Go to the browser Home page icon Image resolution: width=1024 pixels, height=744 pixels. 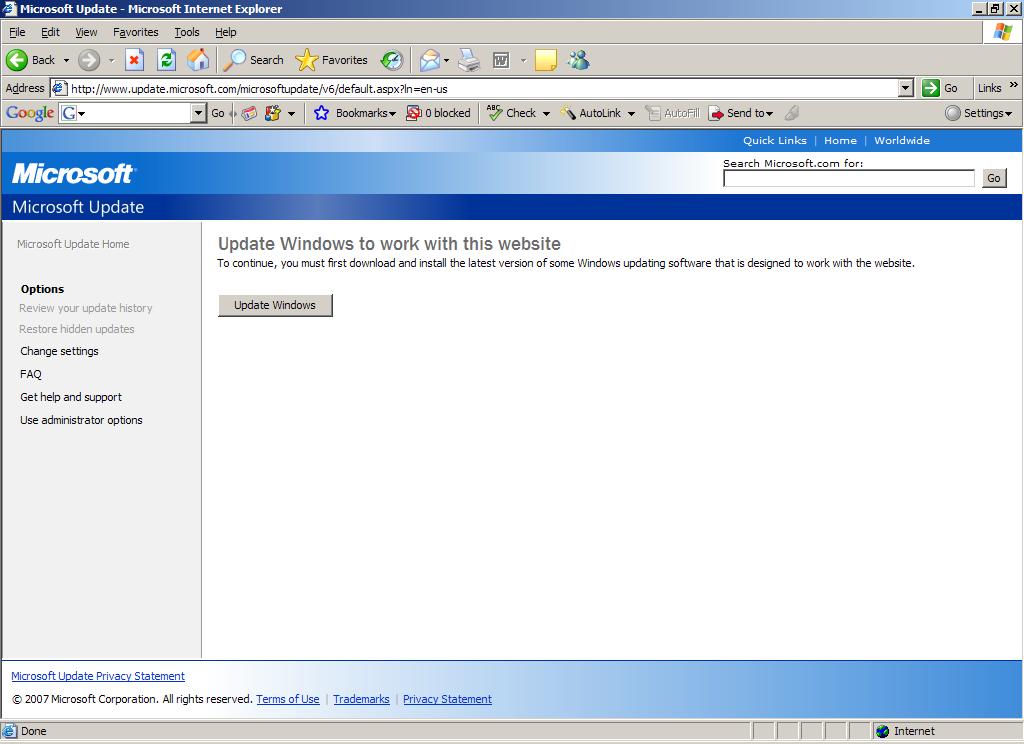click(x=198, y=60)
